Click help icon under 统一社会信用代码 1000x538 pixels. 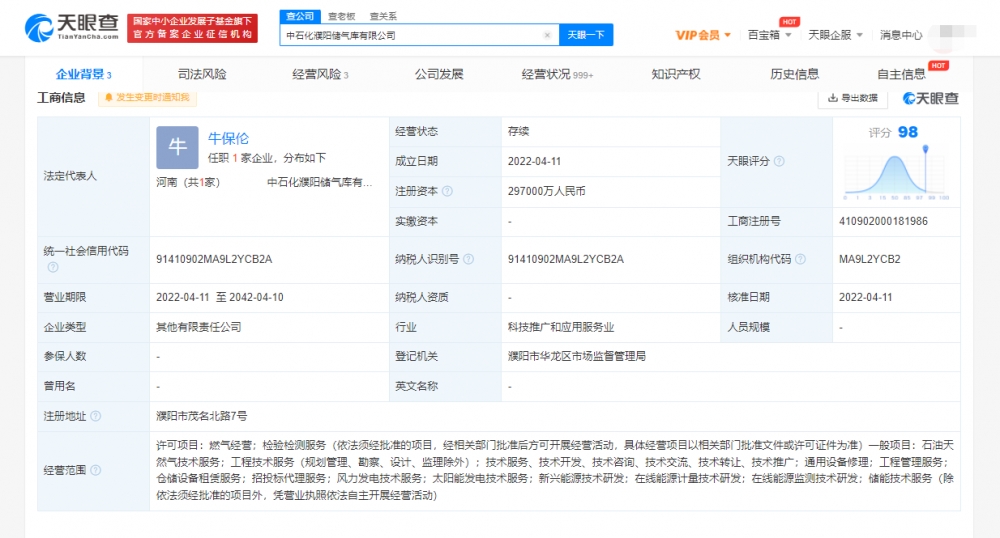[53, 267]
